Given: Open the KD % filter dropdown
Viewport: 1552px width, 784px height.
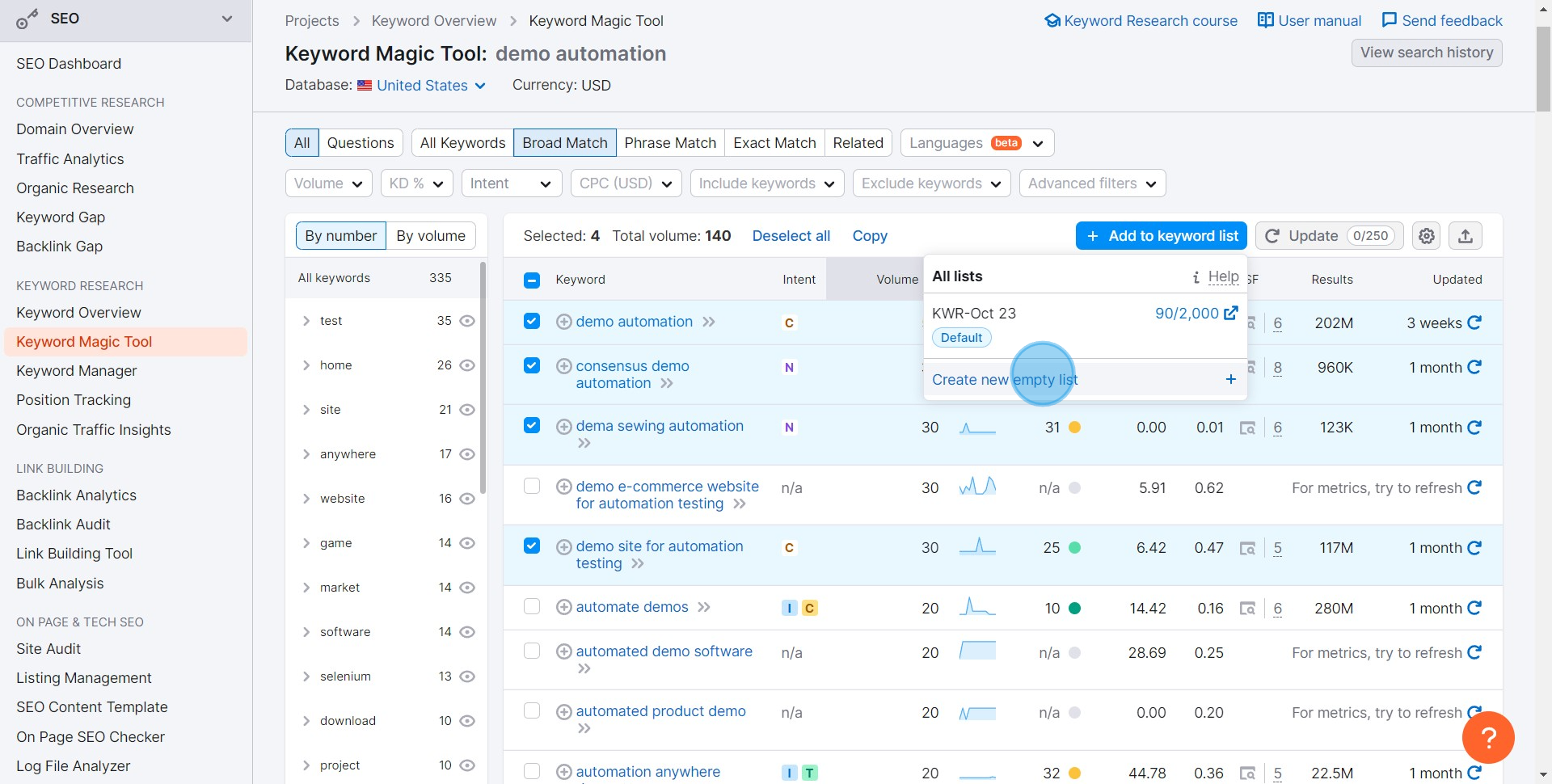Looking at the screenshot, I should pos(416,183).
